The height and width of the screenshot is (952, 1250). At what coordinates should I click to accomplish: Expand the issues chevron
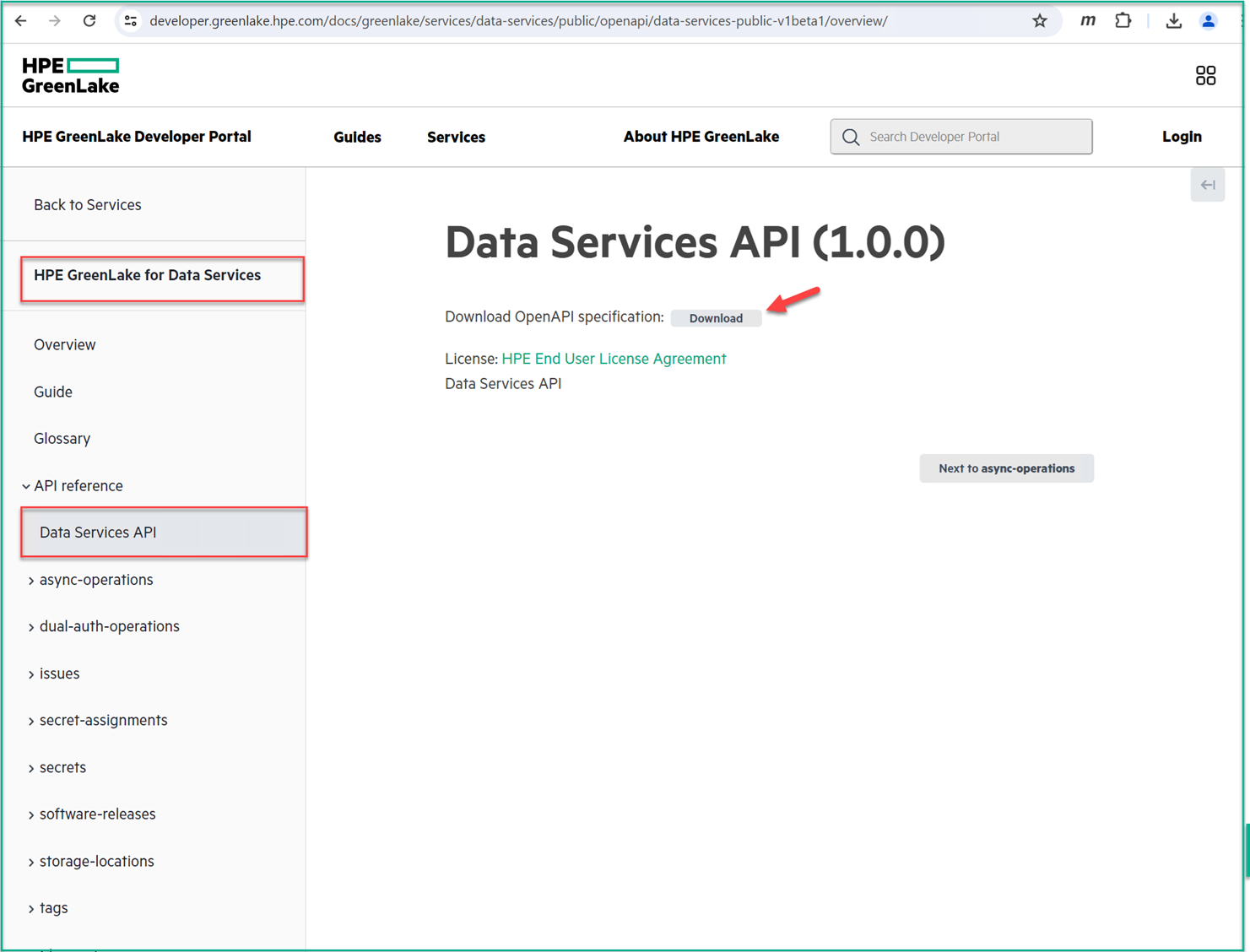pyautogui.click(x=31, y=674)
